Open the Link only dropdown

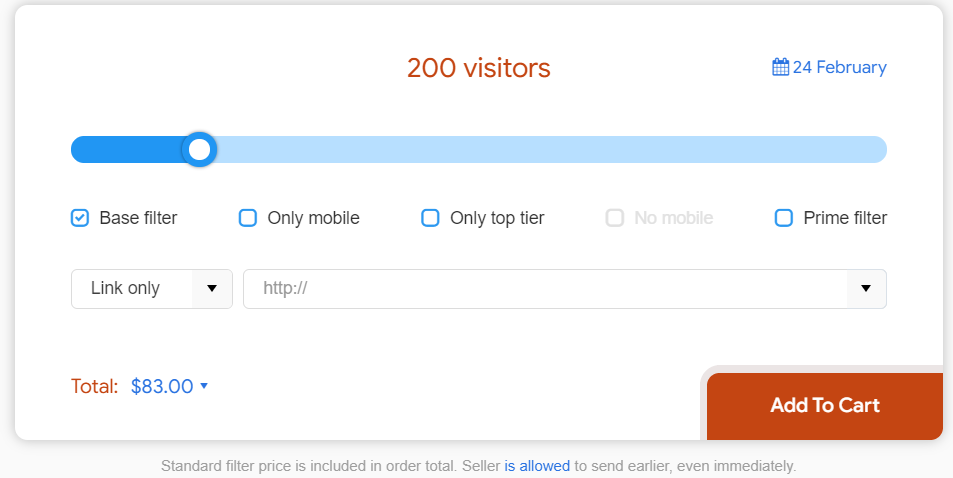coord(152,289)
